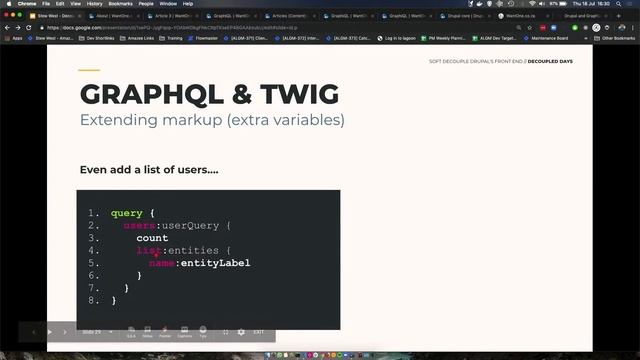Screen dimensions: 640x360
Task: Switch to Drupal and GraphQL tab
Action: click(582, 16)
